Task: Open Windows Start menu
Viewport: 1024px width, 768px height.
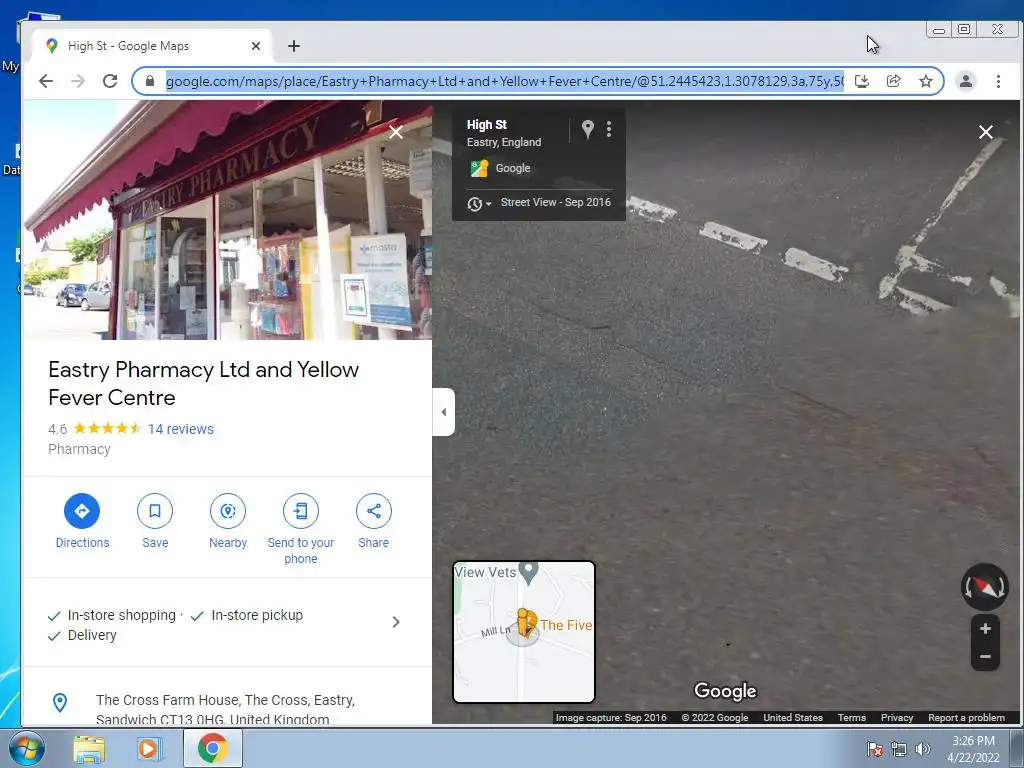Action: pos(25,748)
